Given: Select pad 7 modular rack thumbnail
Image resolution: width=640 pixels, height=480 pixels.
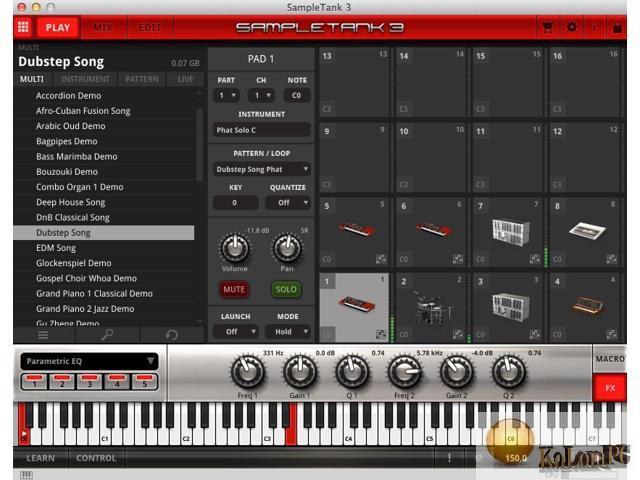Looking at the screenshot, I should [x=511, y=231].
